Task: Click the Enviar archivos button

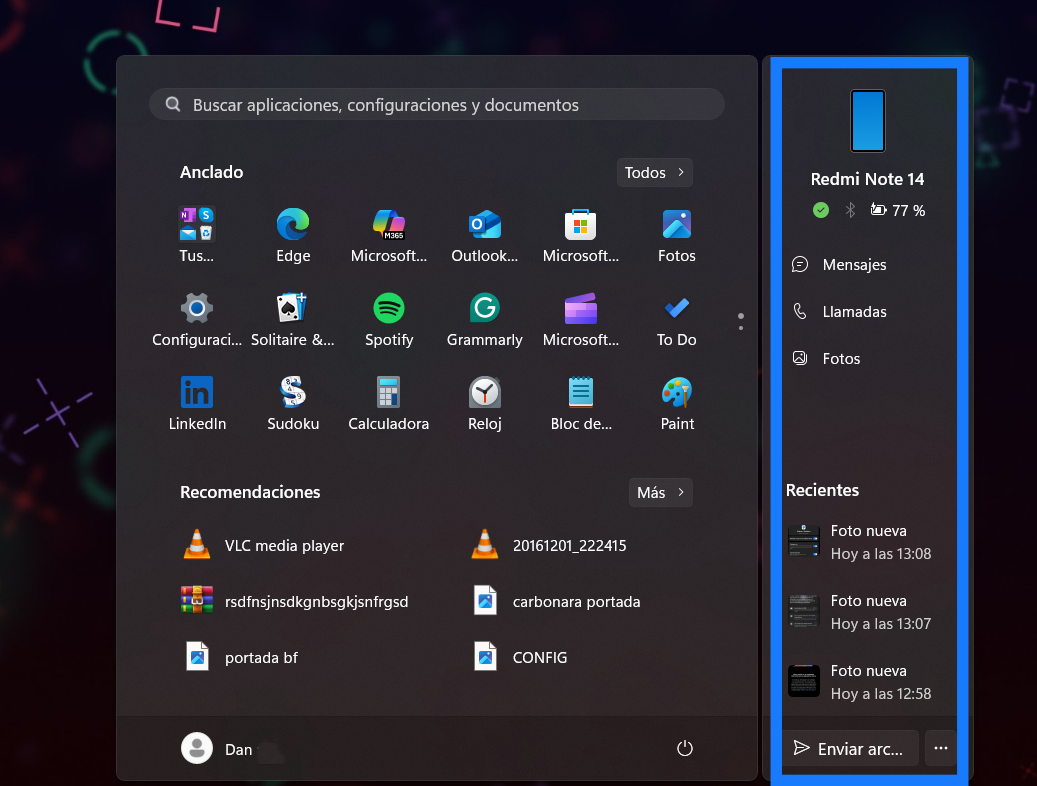Action: [x=850, y=748]
